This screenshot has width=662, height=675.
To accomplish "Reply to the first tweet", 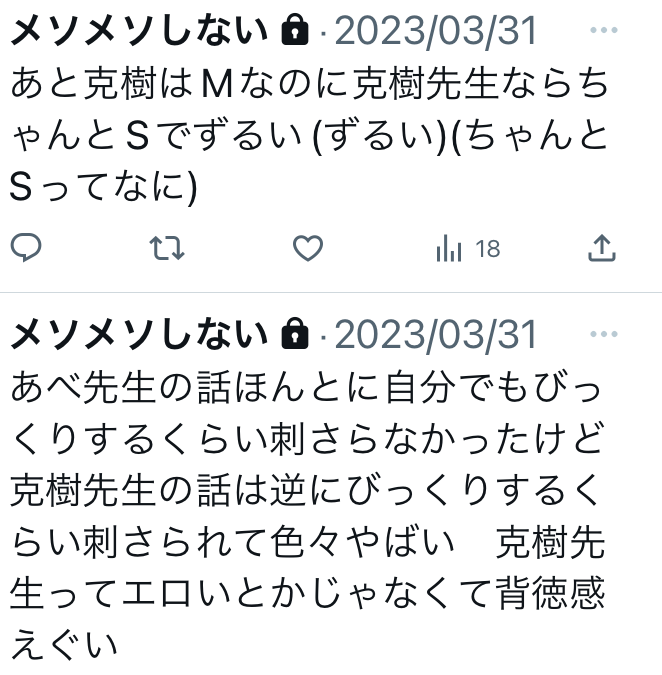I will [26, 248].
